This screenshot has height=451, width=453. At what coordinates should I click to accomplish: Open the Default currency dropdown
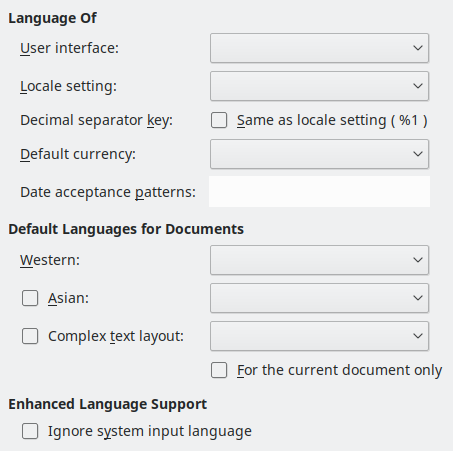[319, 154]
